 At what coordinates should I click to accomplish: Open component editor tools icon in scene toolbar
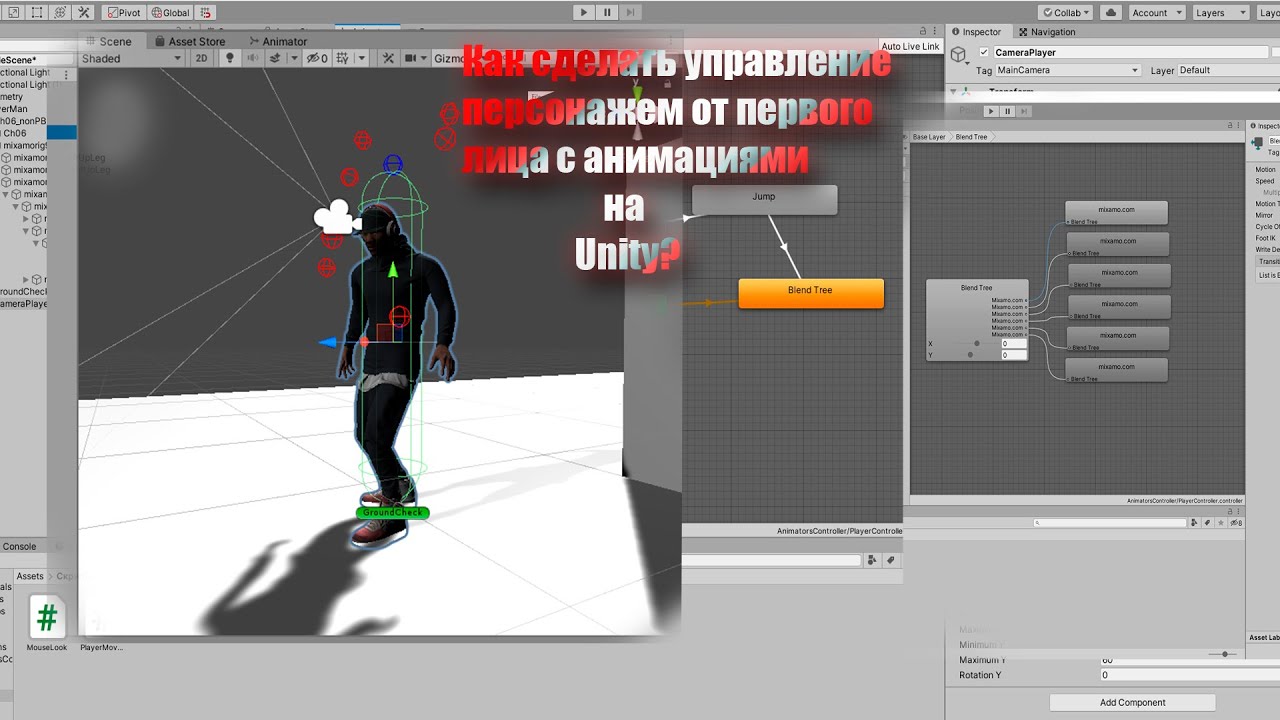coord(389,58)
